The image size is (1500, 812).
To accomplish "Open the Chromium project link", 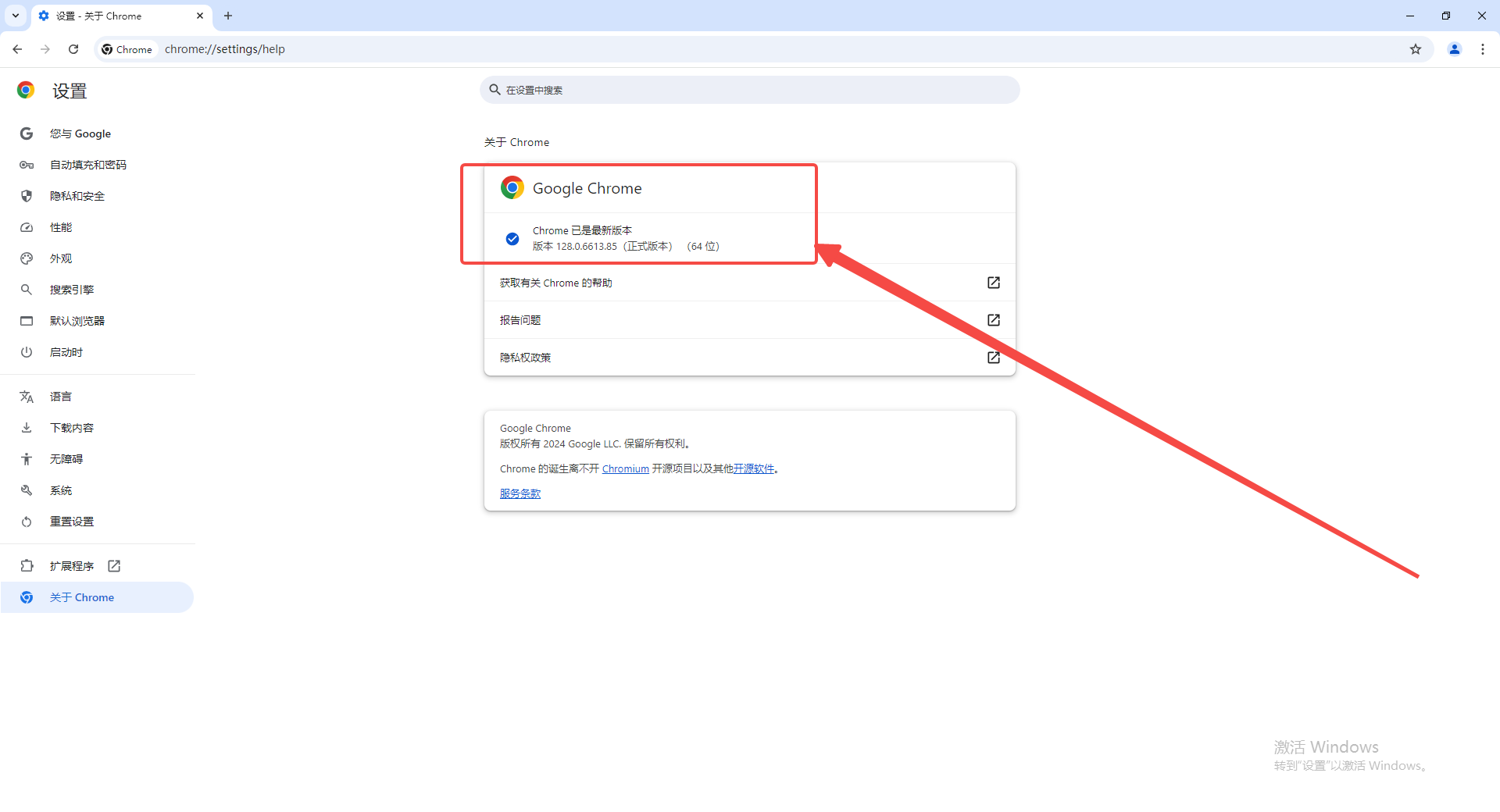I will (625, 468).
